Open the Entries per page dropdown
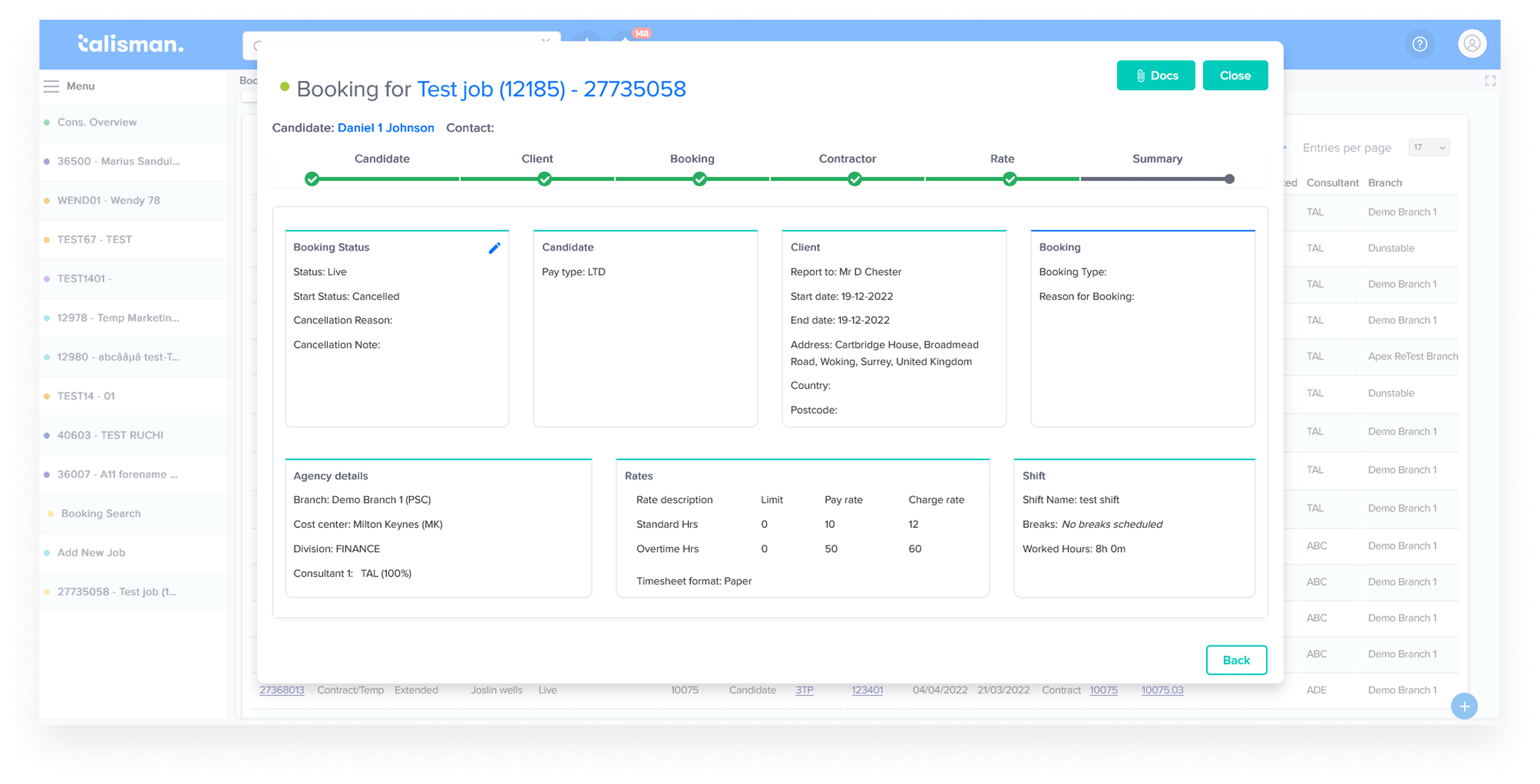The height and width of the screenshot is (784, 1540). click(x=1428, y=148)
